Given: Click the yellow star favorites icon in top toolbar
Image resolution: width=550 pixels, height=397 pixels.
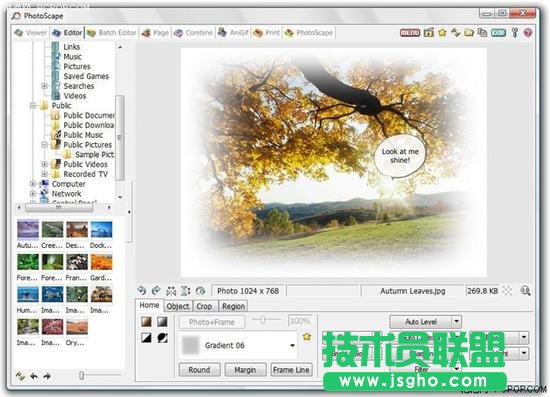Looking at the screenshot, I should 442,33.
